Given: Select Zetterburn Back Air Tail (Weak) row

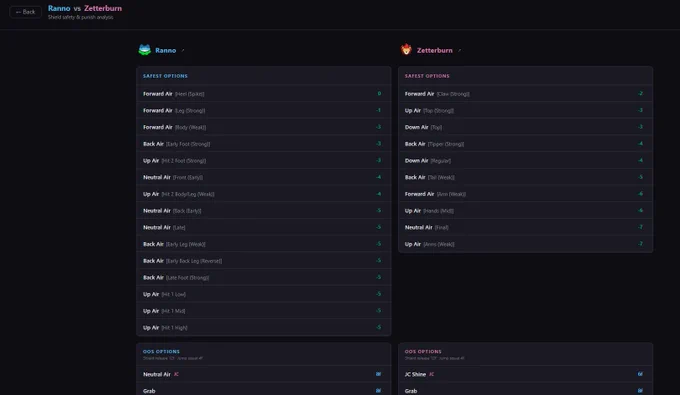Looking at the screenshot, I should coord(526,177).
